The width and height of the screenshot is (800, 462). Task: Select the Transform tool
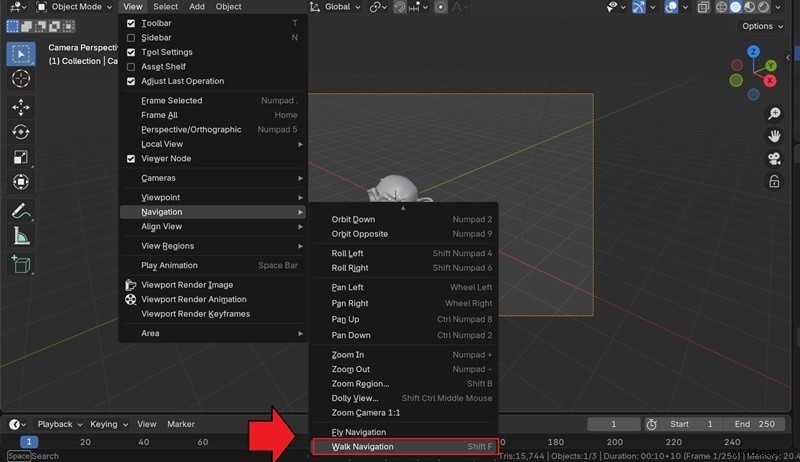coord(21,182)
